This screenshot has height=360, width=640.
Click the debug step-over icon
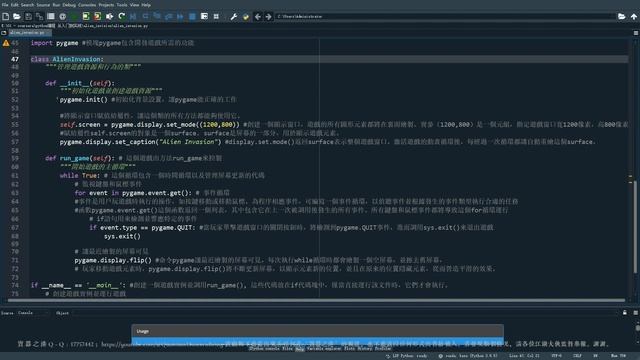click(x=145, y=16)
